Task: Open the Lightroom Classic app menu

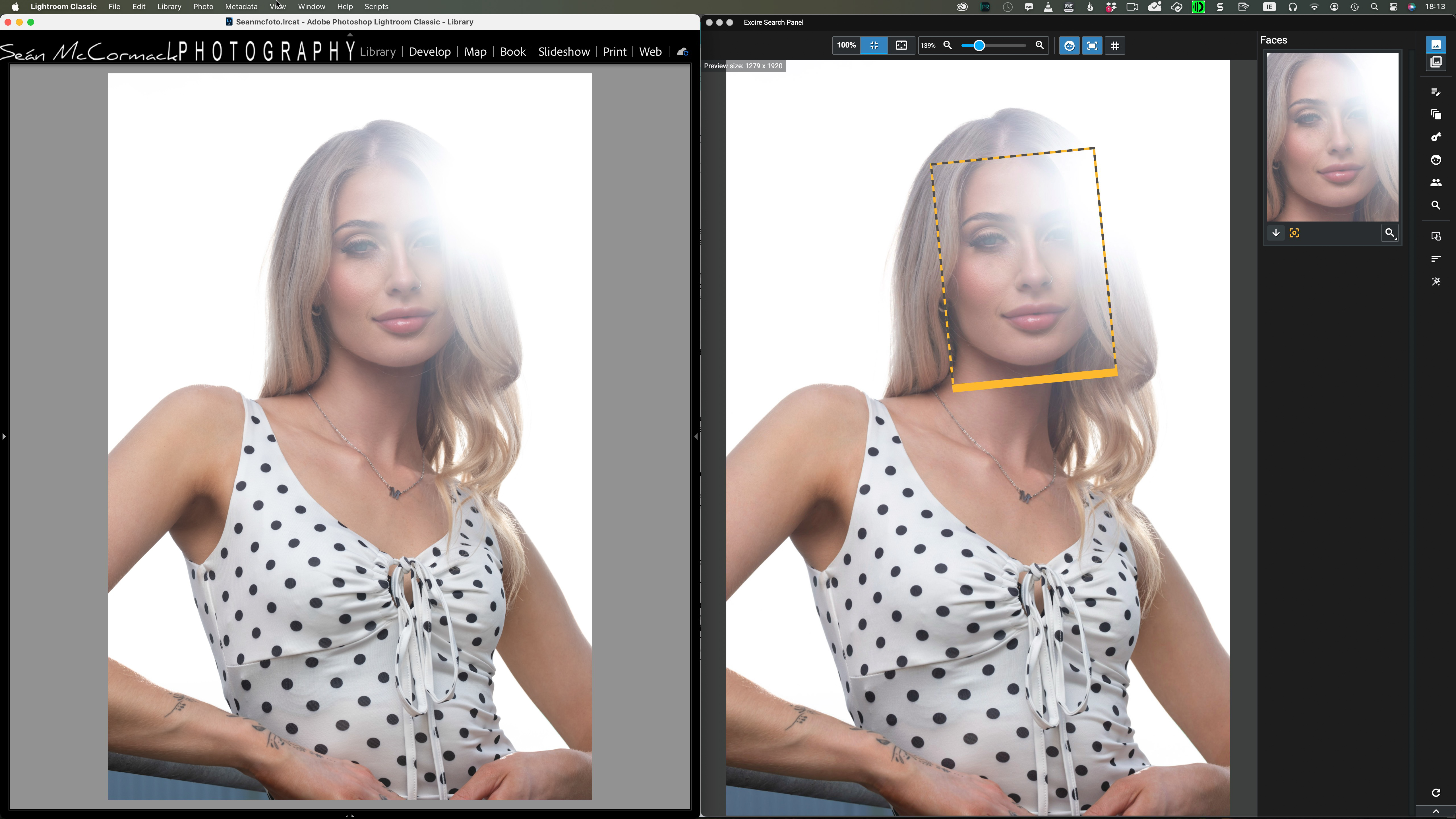Action: (63, 7)
